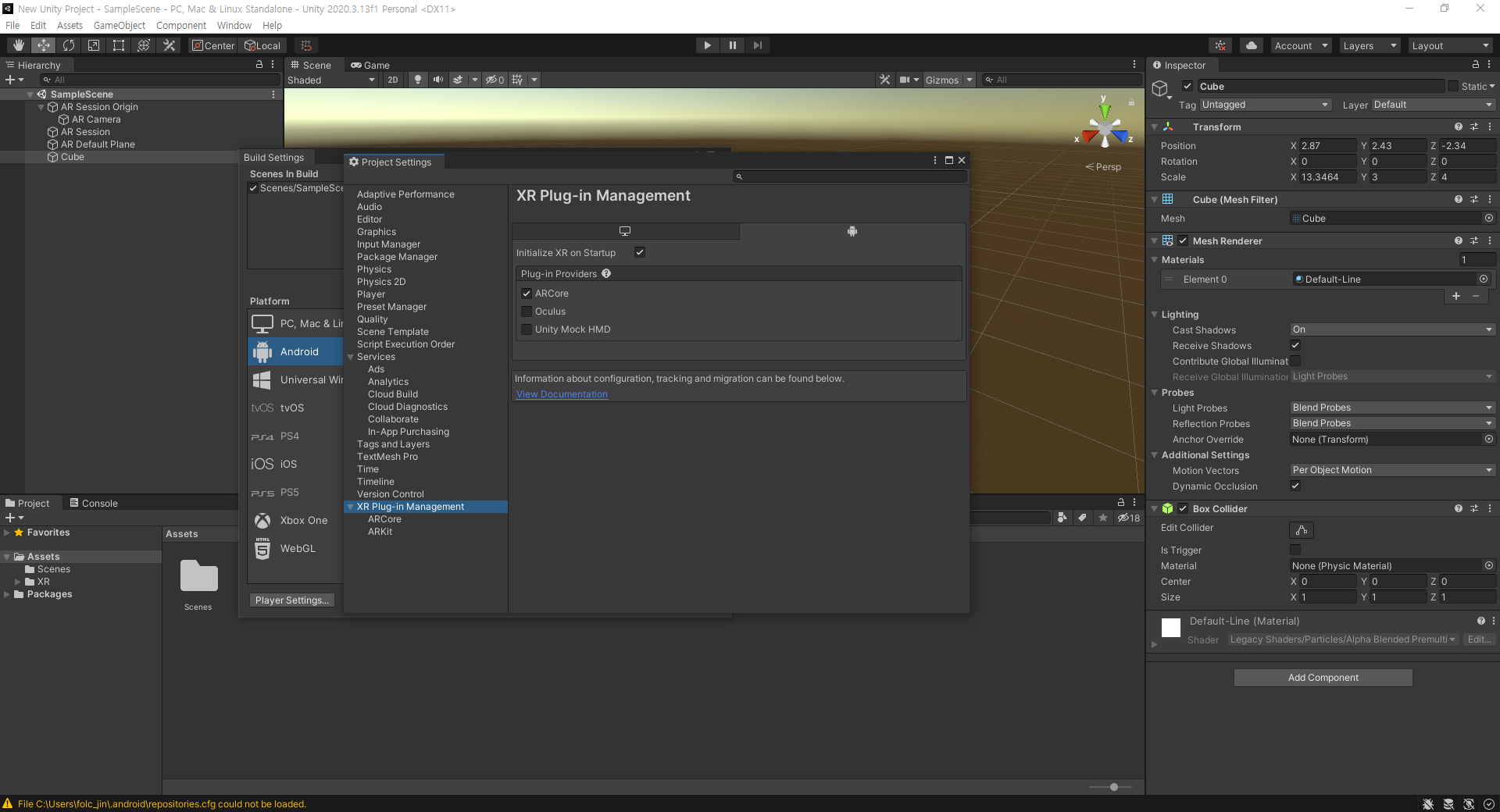Image resolution: width=1500 pixels, height=812 pixels.
Task: Click favorites star filter in Project panel
Action: point(1103,518)
